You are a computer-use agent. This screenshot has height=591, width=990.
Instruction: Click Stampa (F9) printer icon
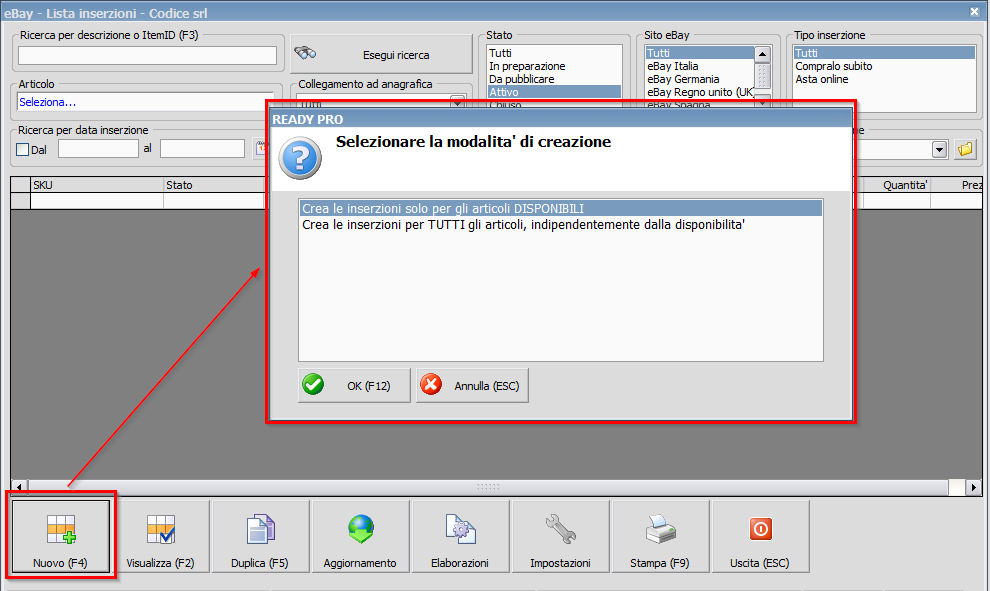pos(660,537)
